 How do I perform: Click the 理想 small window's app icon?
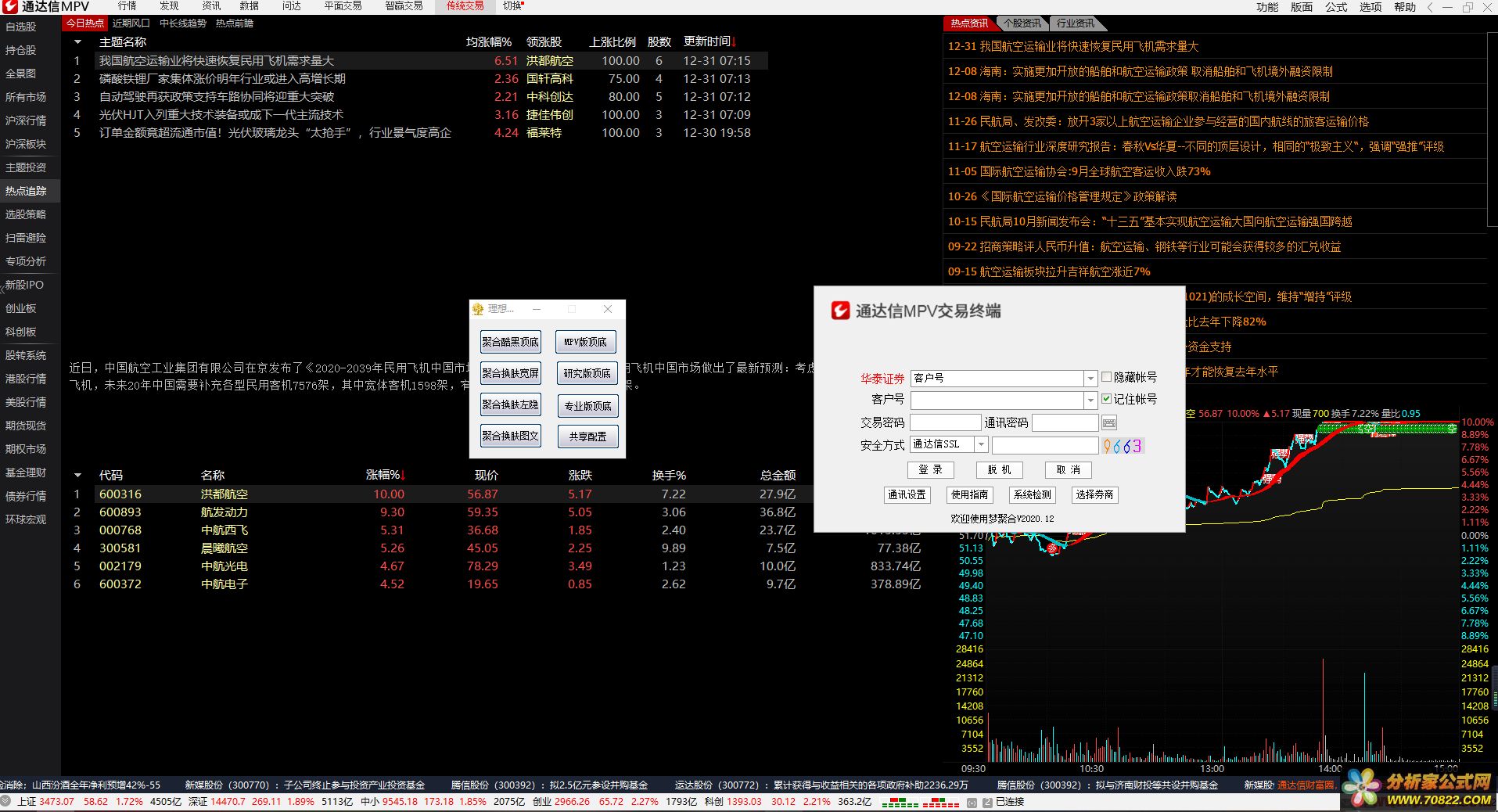[x=478, y=309]
